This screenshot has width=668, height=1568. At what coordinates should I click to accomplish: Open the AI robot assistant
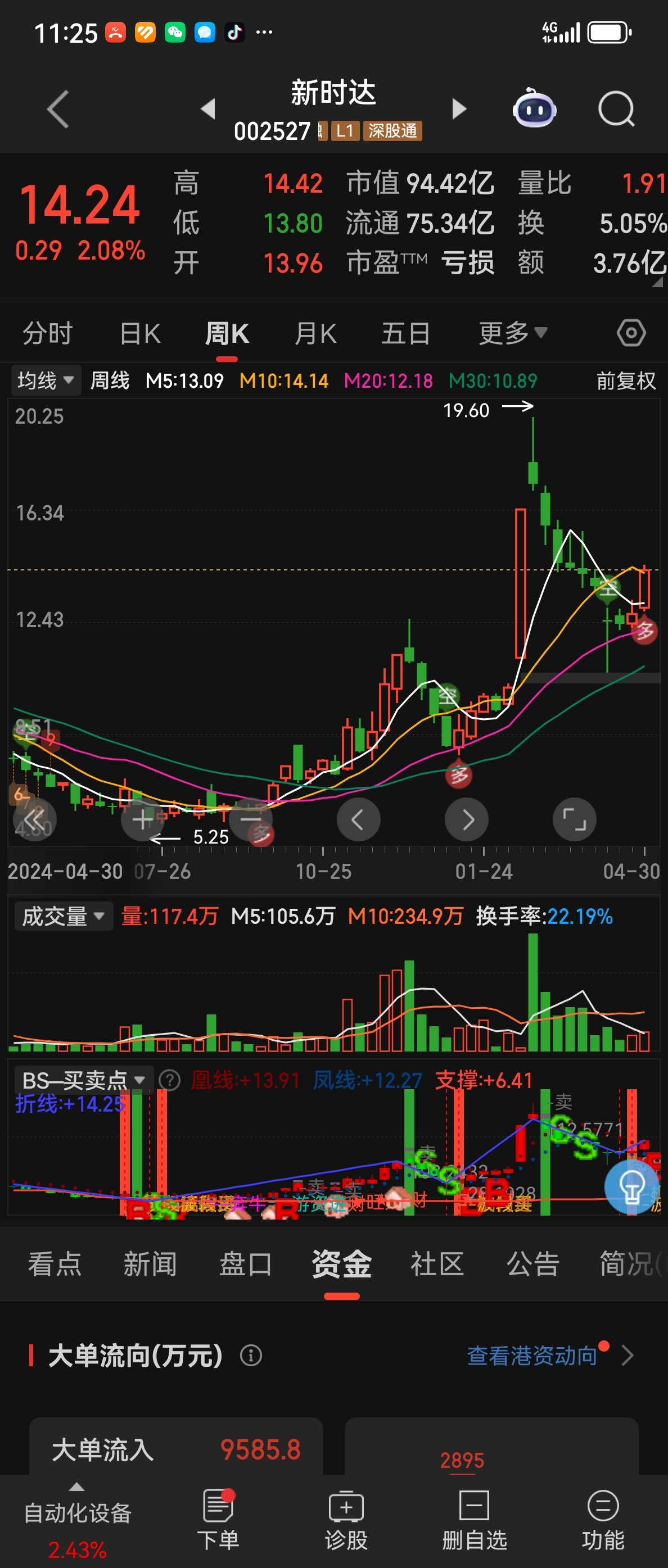pos(534,108)
